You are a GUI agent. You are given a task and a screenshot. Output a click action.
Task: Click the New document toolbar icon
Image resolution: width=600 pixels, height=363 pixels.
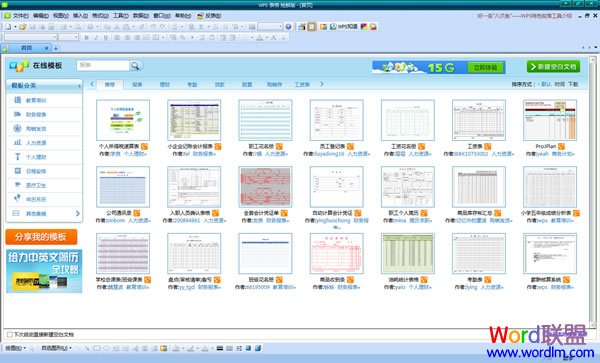click(8, 27)
